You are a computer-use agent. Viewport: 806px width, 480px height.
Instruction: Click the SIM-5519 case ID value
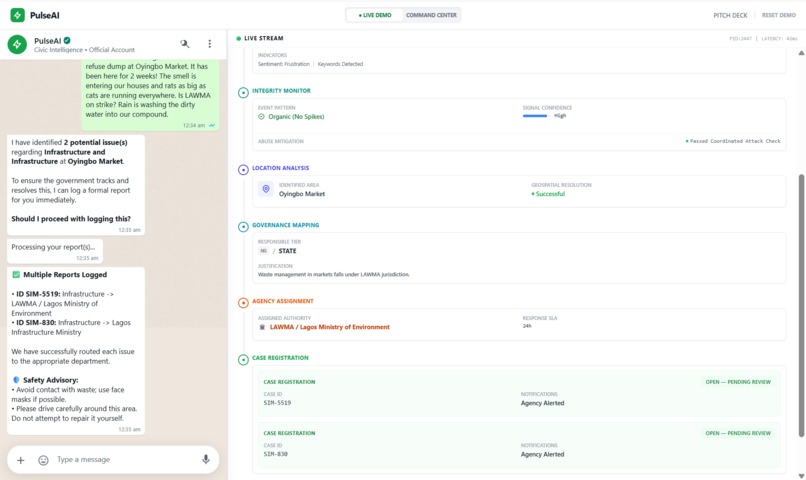pyautogui.click(x=277, y=403)
